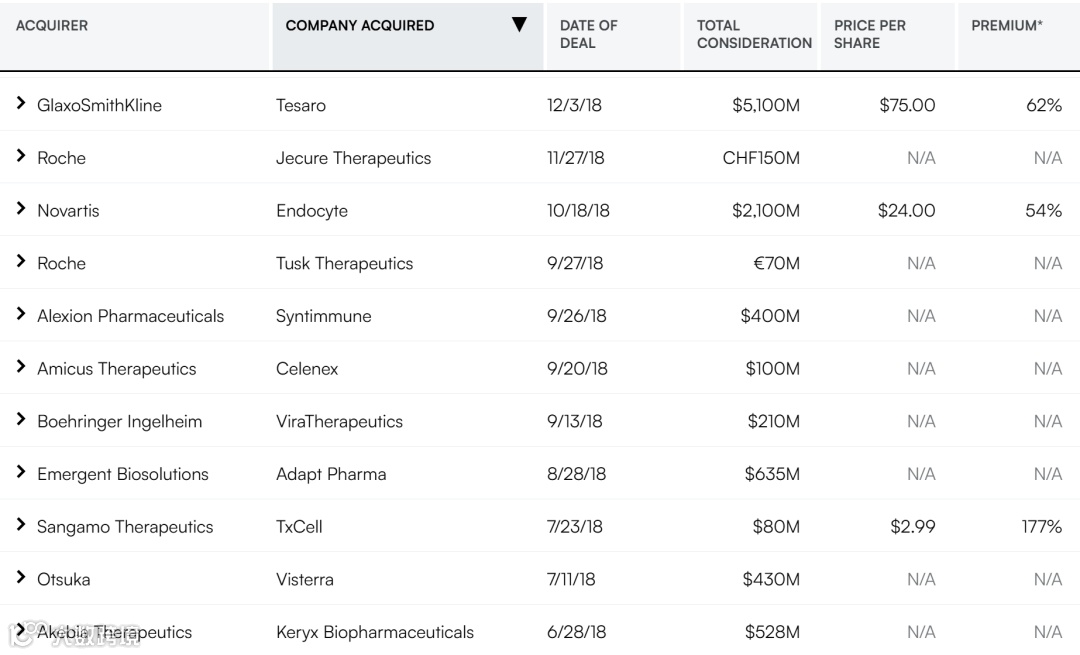Screen dimensions: 1080x655
Task: Sort by Total Consideration column header
Action: pyautogui.click(x=754, y=34)
